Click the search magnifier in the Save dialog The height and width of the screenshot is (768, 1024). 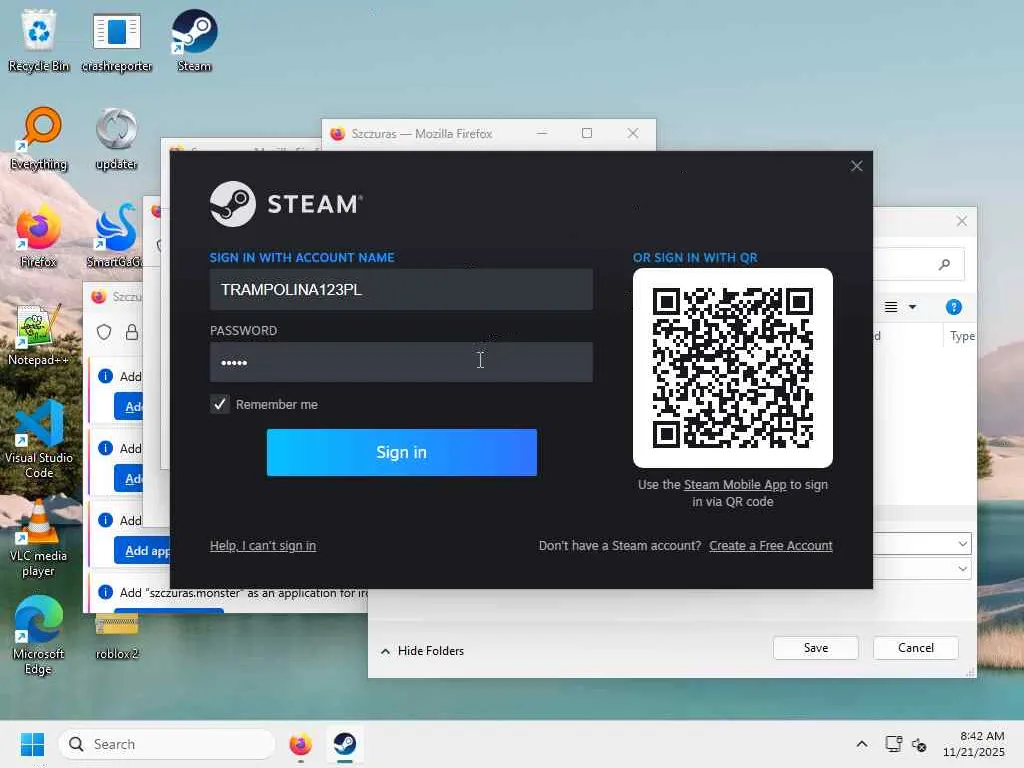tap(944, 264)
